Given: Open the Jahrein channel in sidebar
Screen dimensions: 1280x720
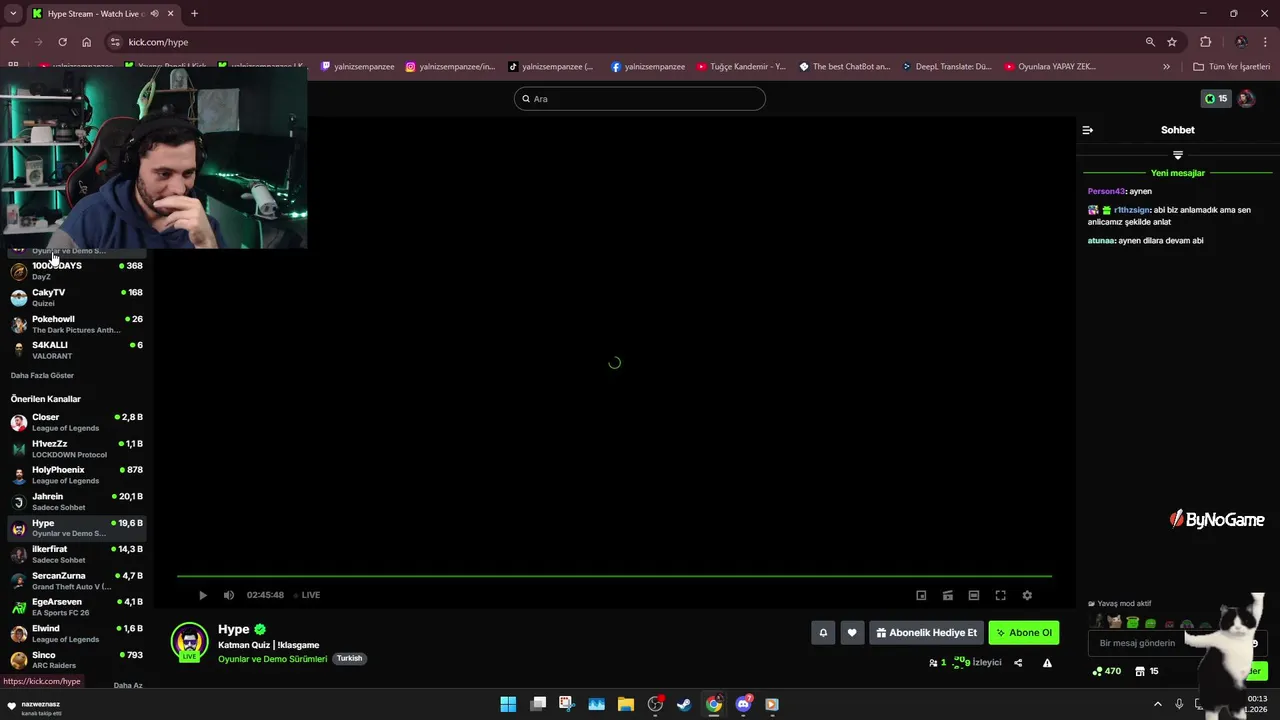Looking at the screenshot, I should (x=77, y=501).
